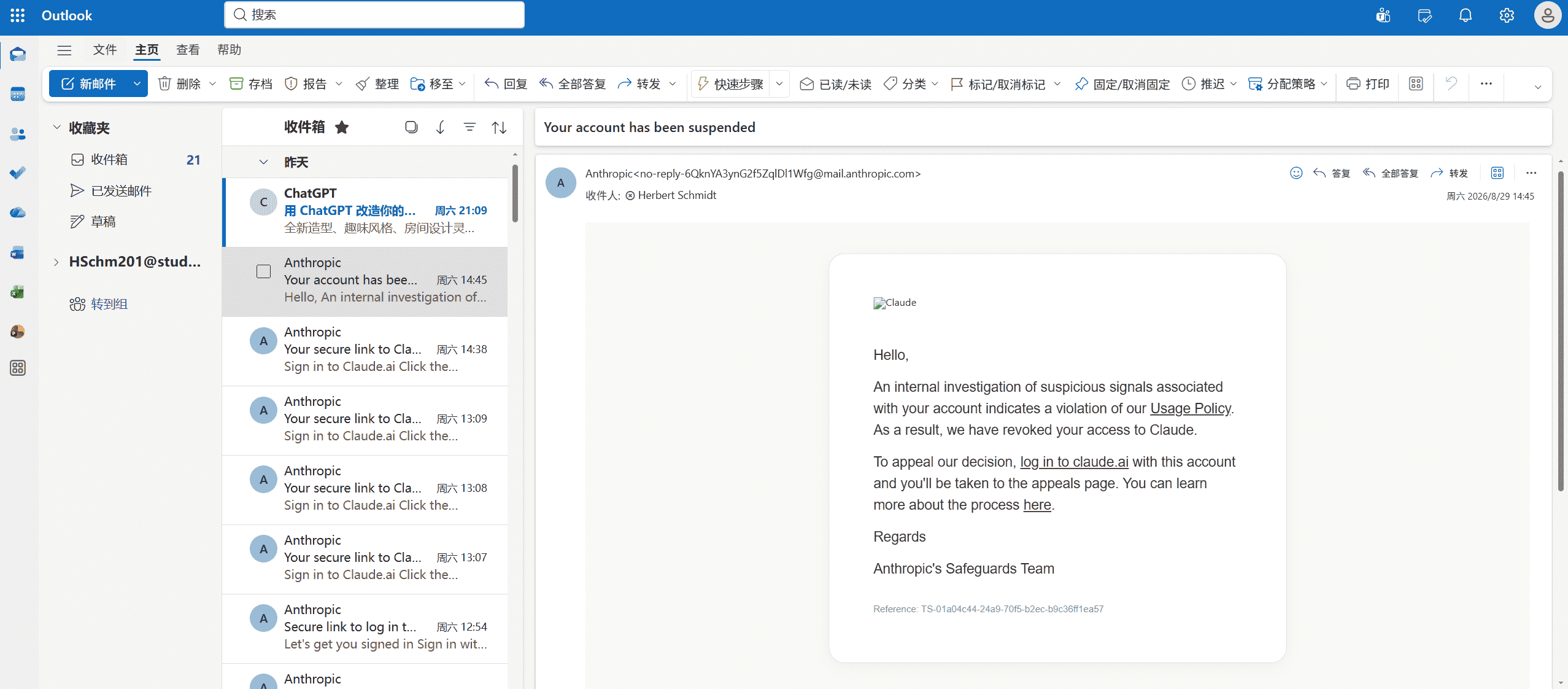This screenshot has width=1568, height=689.
Task: Open the Quick steps dropdown arrow
Action: (779, 84)
